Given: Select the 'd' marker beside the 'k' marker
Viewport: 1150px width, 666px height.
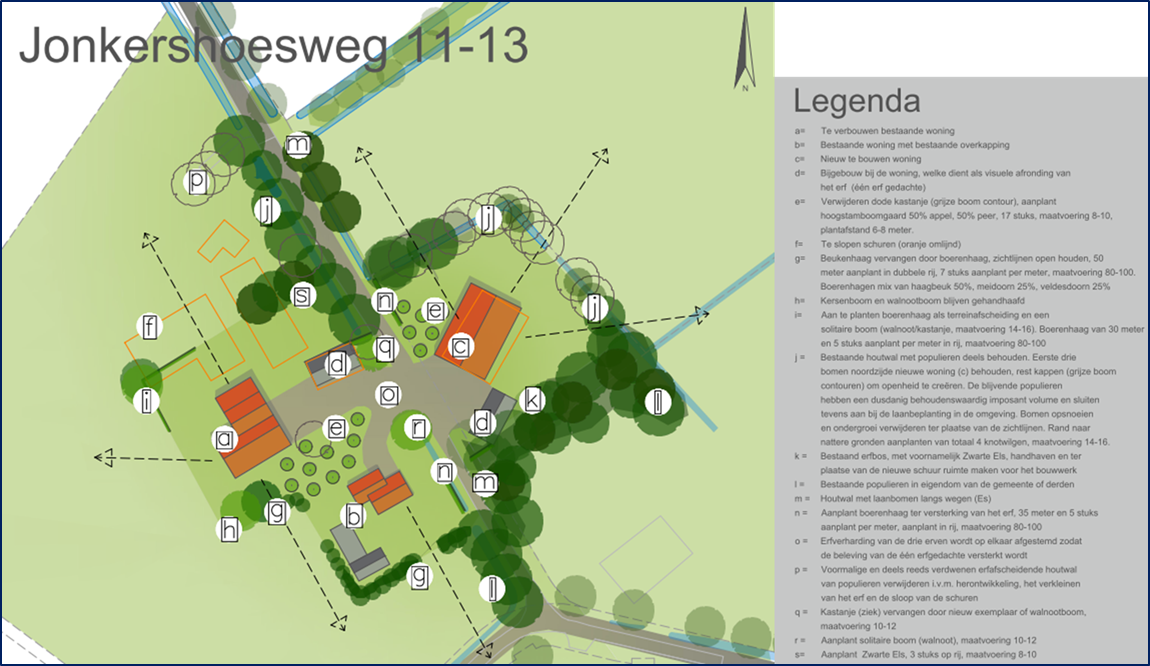Looking at the screenshot, I should coord(483,422).
